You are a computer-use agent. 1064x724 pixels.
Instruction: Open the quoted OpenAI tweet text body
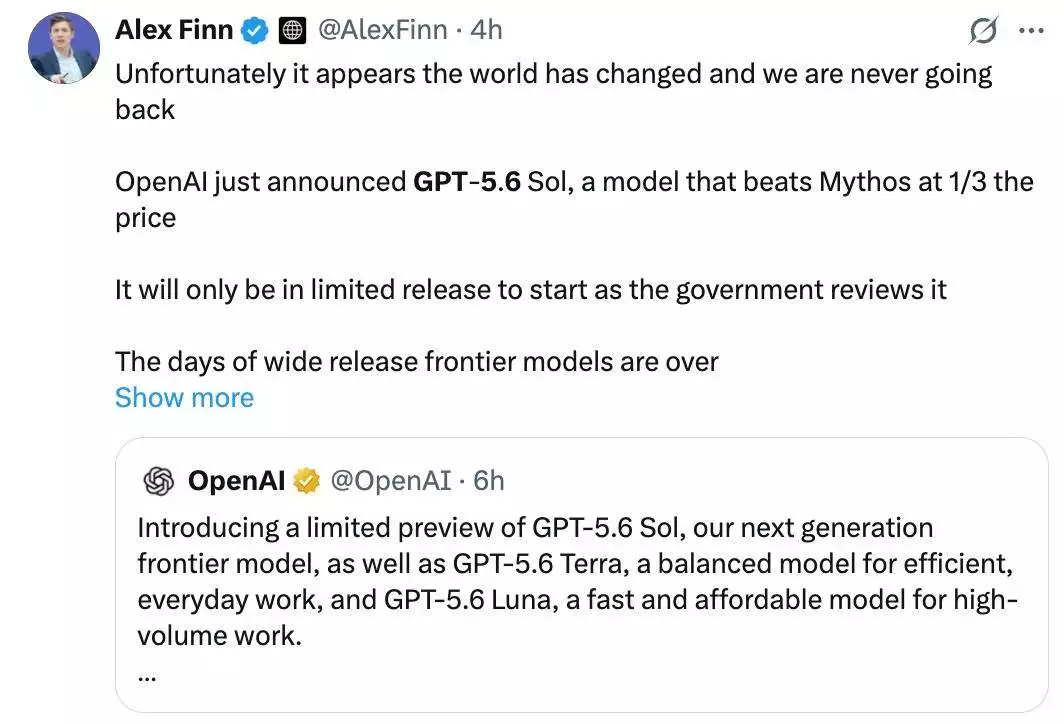tap(577, 582)
